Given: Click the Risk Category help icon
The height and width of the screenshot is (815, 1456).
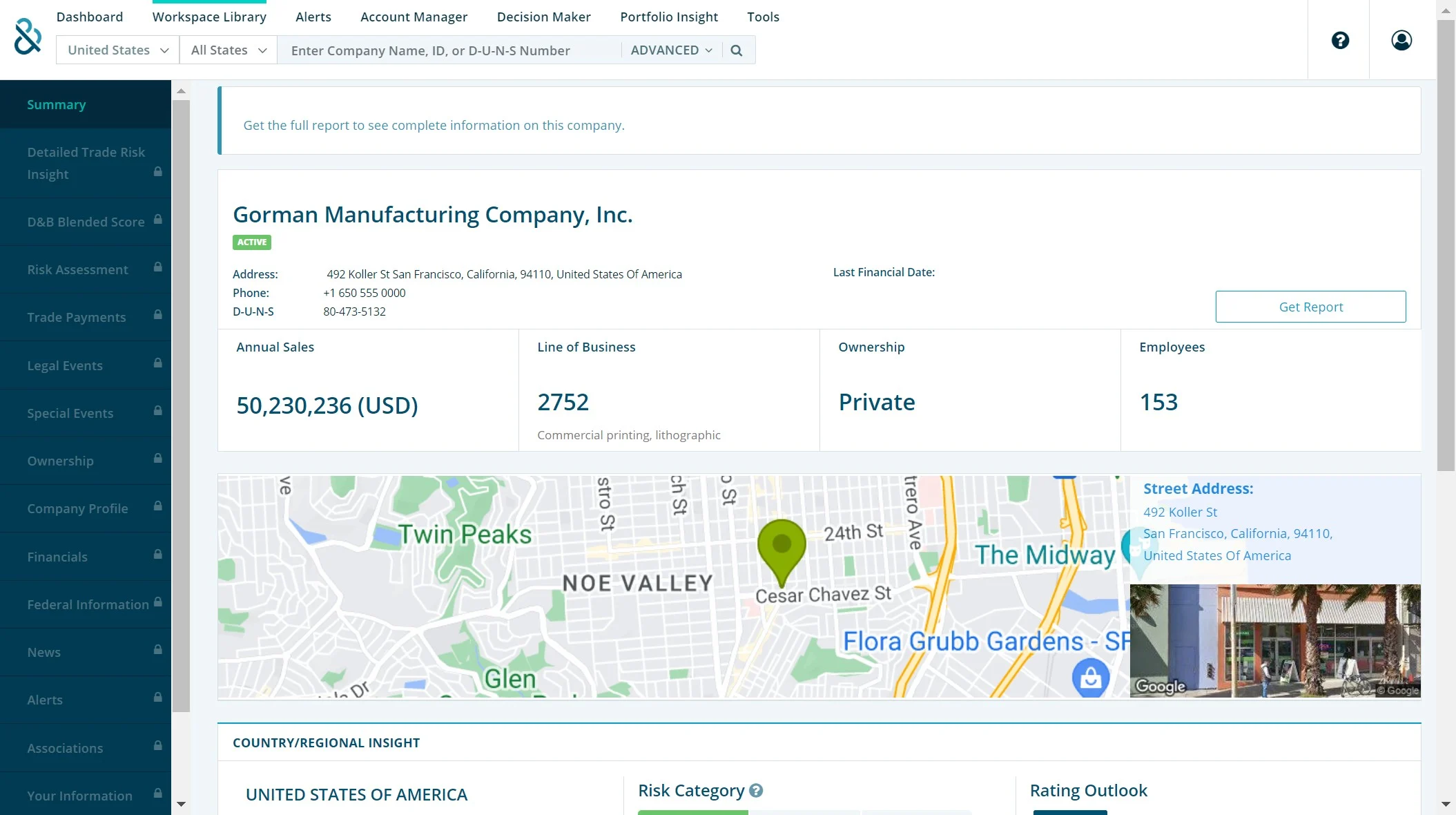Looking at the screenshot, I should pyautogui.click(x=756, y=790).
